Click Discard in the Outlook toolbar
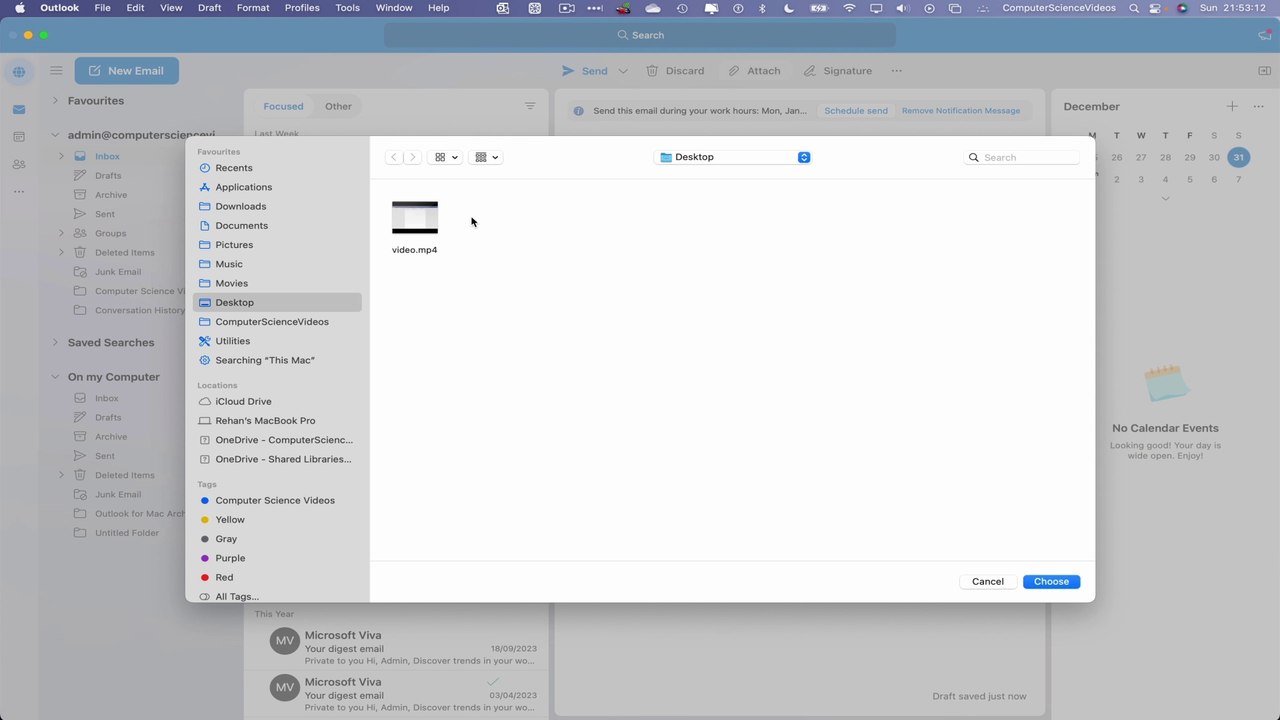This screenshot has height=720, width=1280. coord(675,71)
